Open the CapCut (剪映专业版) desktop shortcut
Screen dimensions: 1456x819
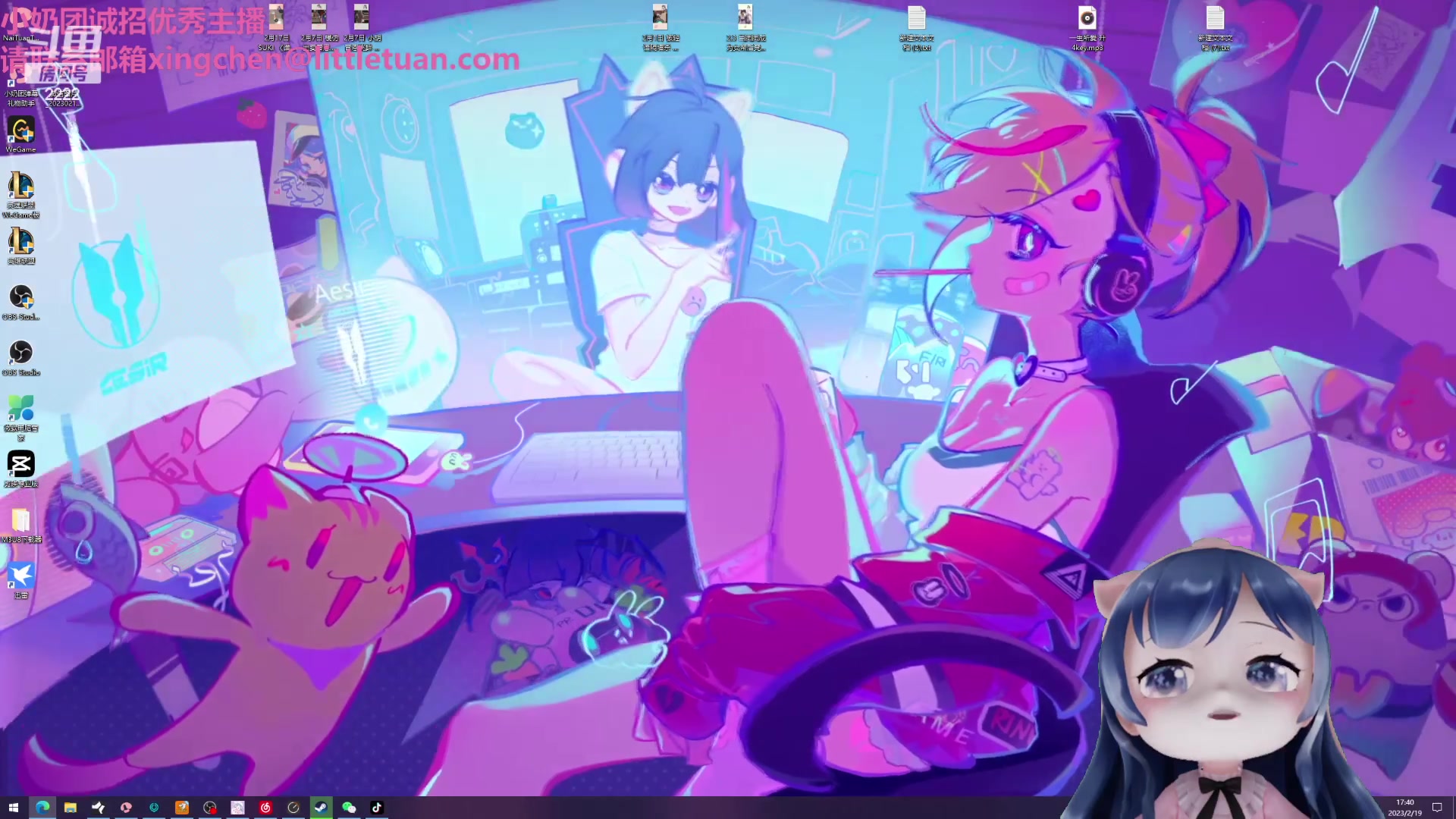click(20, 464)
